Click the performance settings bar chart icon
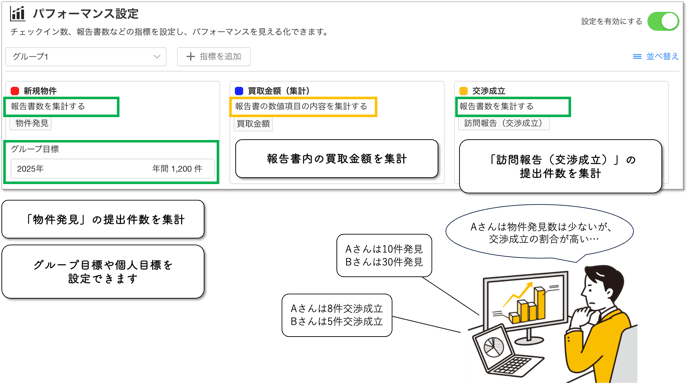688x386 pixels. tap(18, 14)
